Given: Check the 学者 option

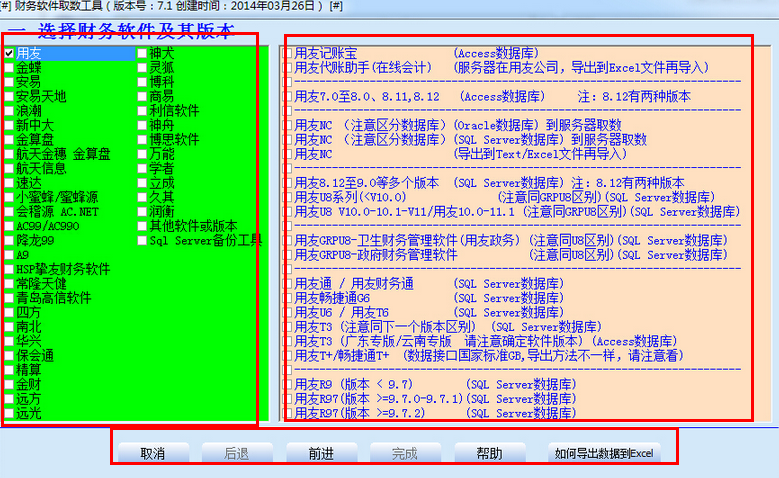Looking at the screenshot, I should point(142,168).
